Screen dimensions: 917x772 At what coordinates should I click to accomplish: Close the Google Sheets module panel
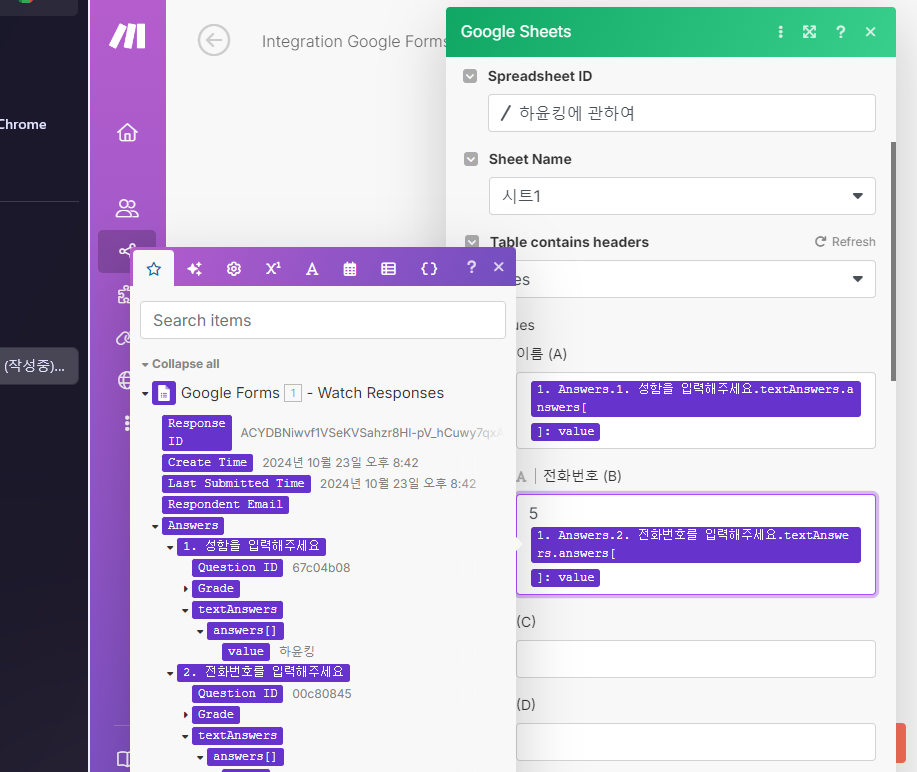pos(870,32)
